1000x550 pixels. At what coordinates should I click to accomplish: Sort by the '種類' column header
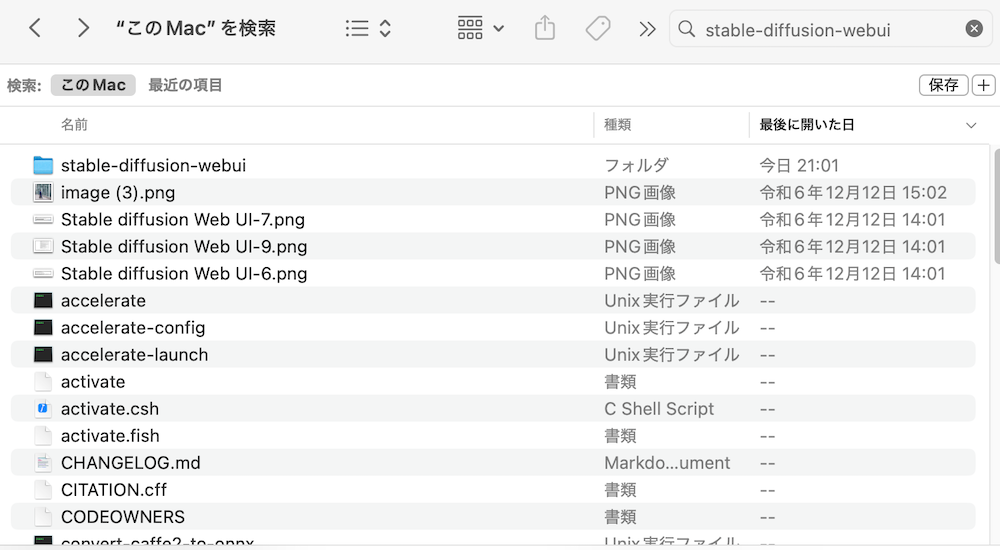[x=617, y=125]
